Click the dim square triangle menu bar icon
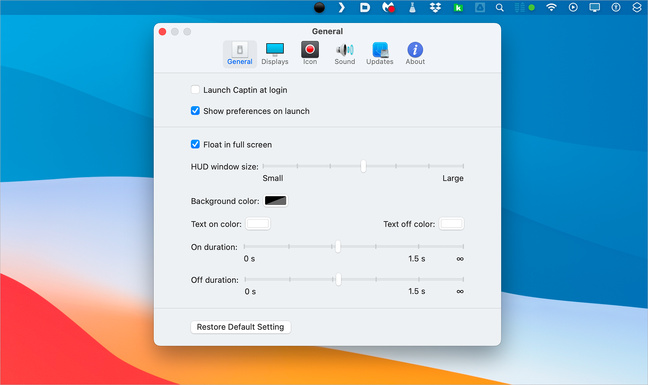Image resolution: width=648 pixels, height=385 pixels. pos(480,7)
